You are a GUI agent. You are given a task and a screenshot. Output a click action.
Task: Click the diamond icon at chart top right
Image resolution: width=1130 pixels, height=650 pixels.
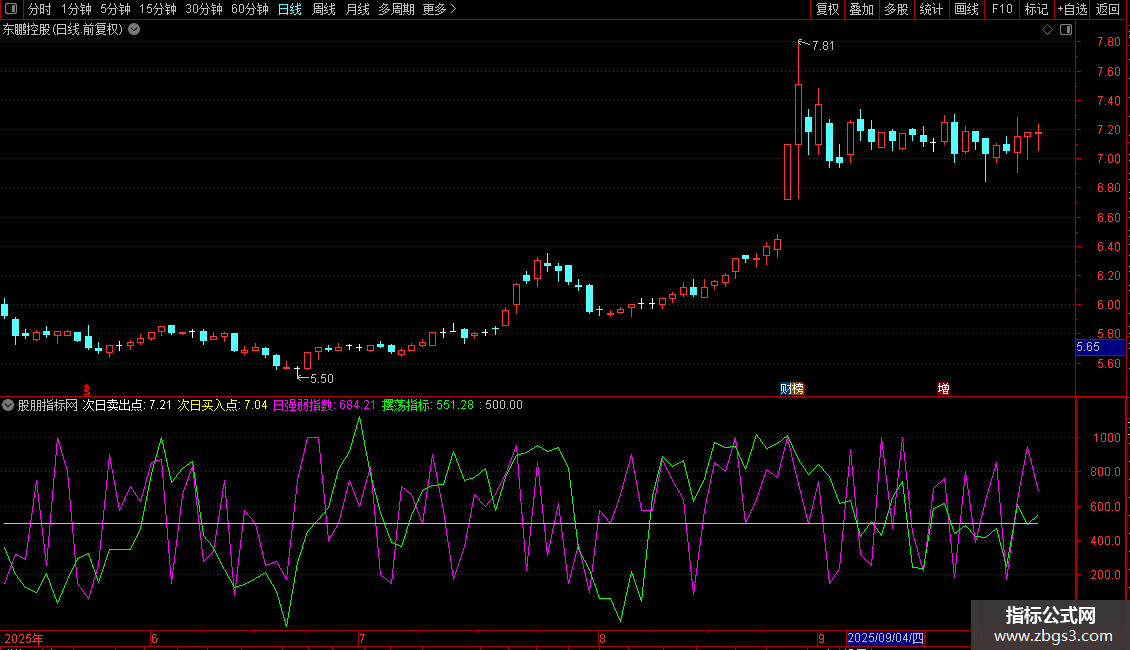[1048, 29]
